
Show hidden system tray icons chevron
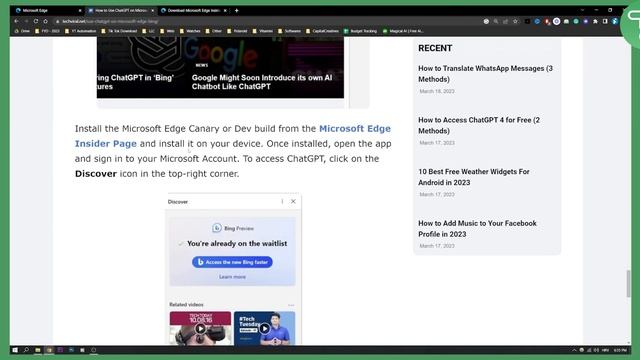pyautogui.click(x=574, y=350)
